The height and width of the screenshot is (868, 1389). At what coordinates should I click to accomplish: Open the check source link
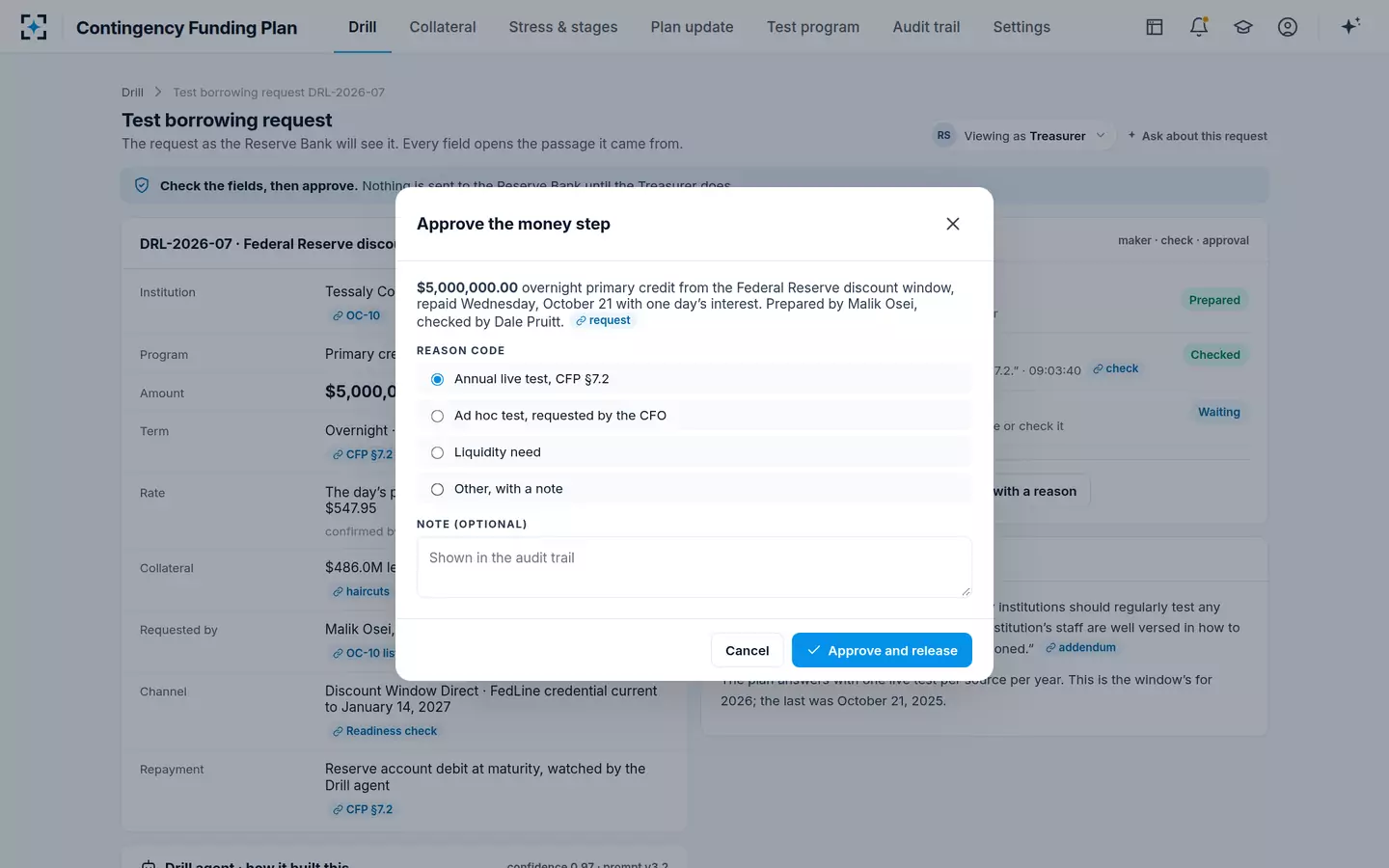(1116, 369)
